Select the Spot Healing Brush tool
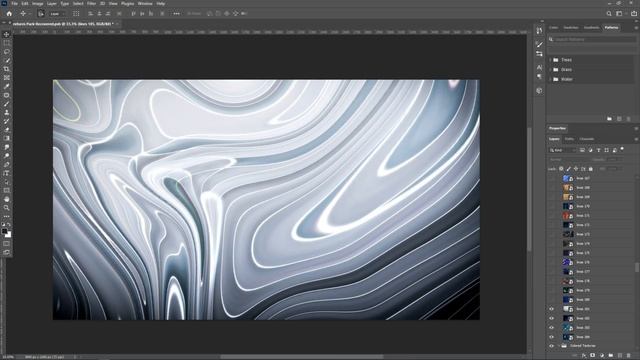 [7, 95]
